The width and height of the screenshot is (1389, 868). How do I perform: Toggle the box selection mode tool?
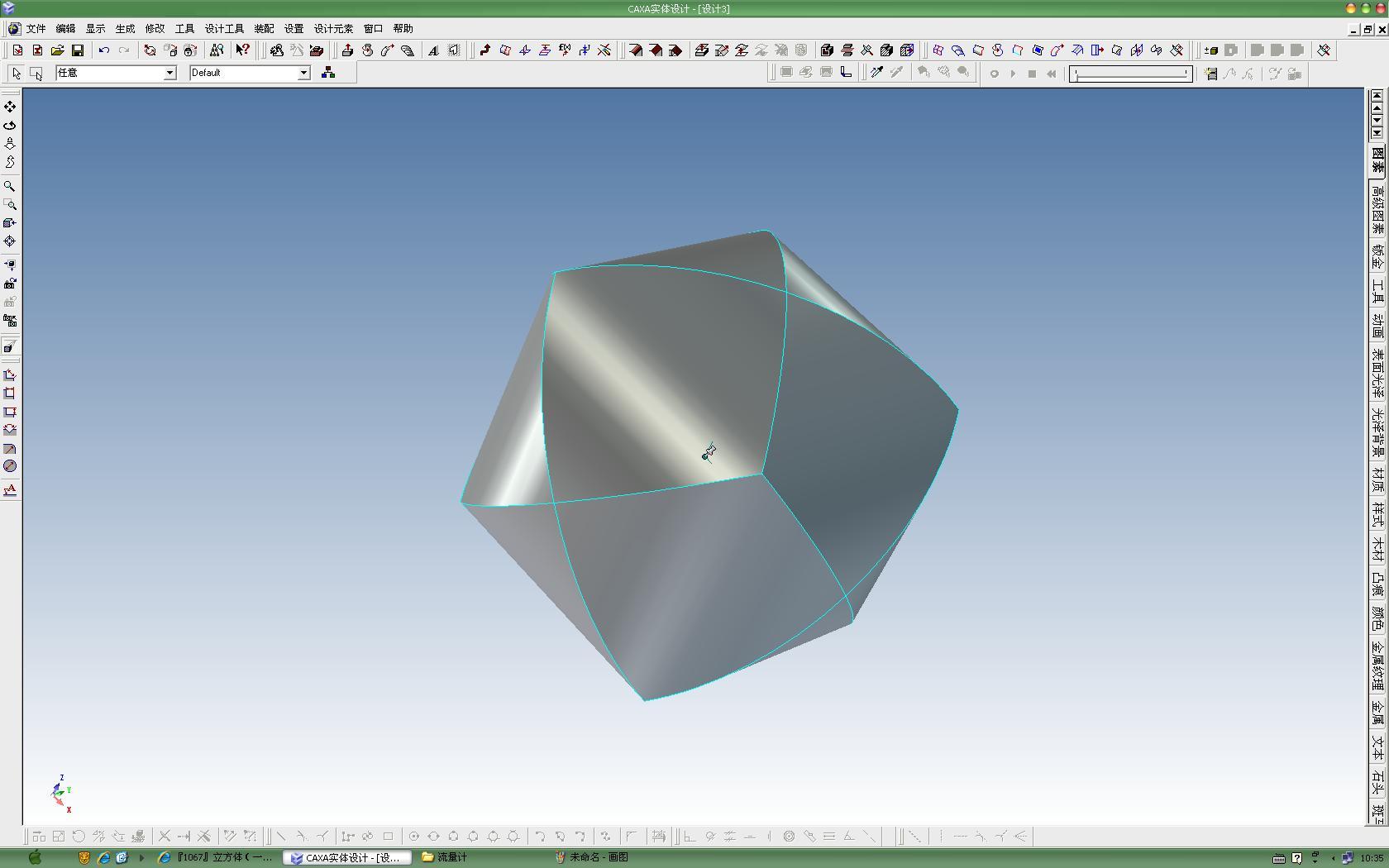(36, 73)
